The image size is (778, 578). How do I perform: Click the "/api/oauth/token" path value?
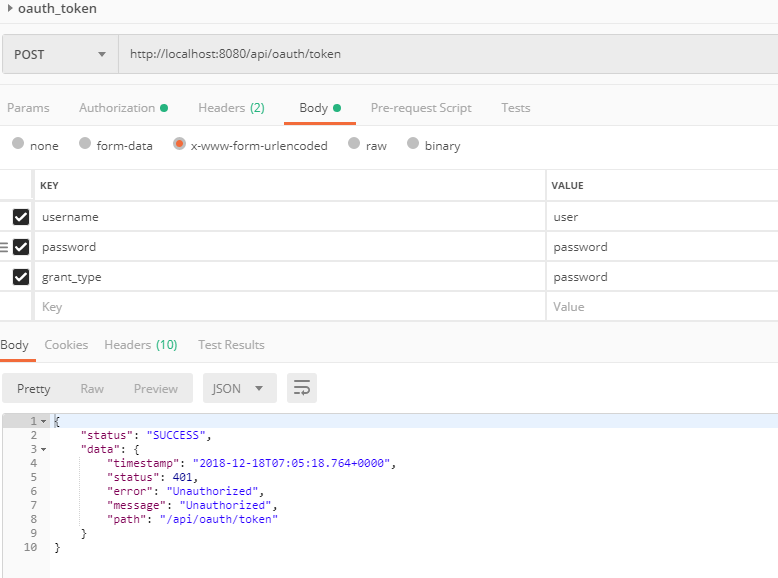(219, 519)
